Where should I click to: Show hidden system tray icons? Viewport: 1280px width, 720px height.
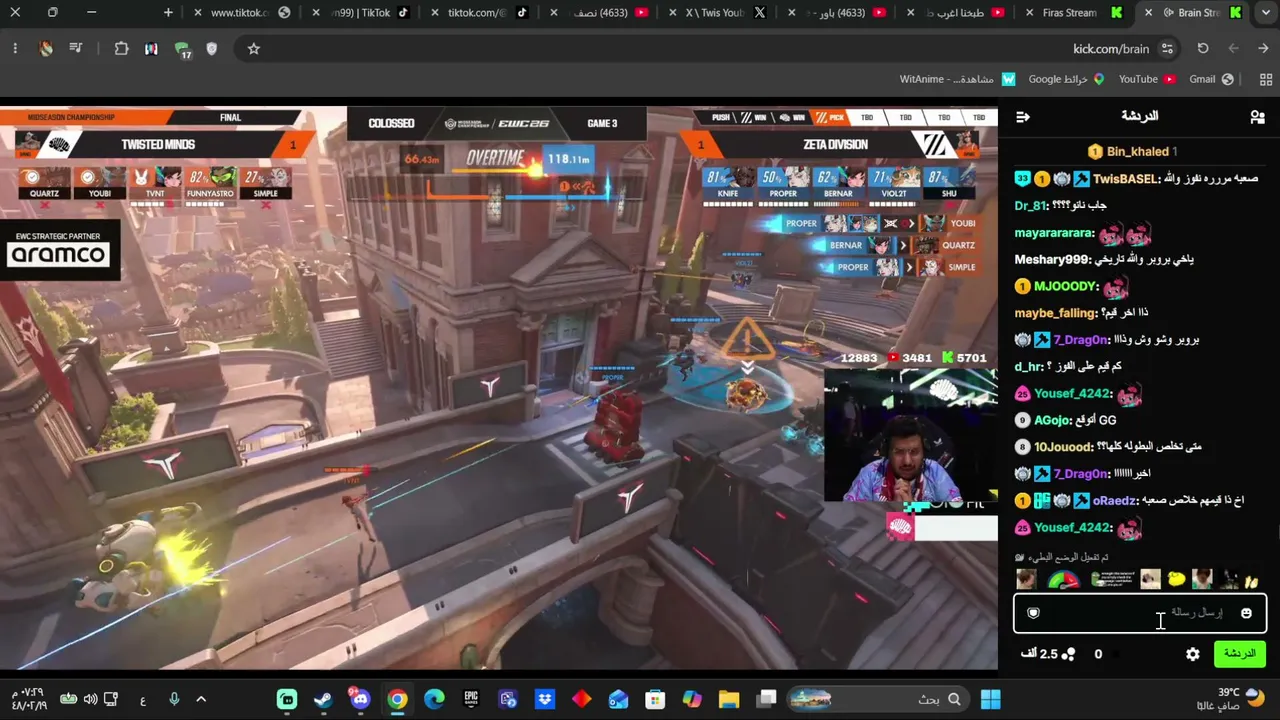point(201,699)
